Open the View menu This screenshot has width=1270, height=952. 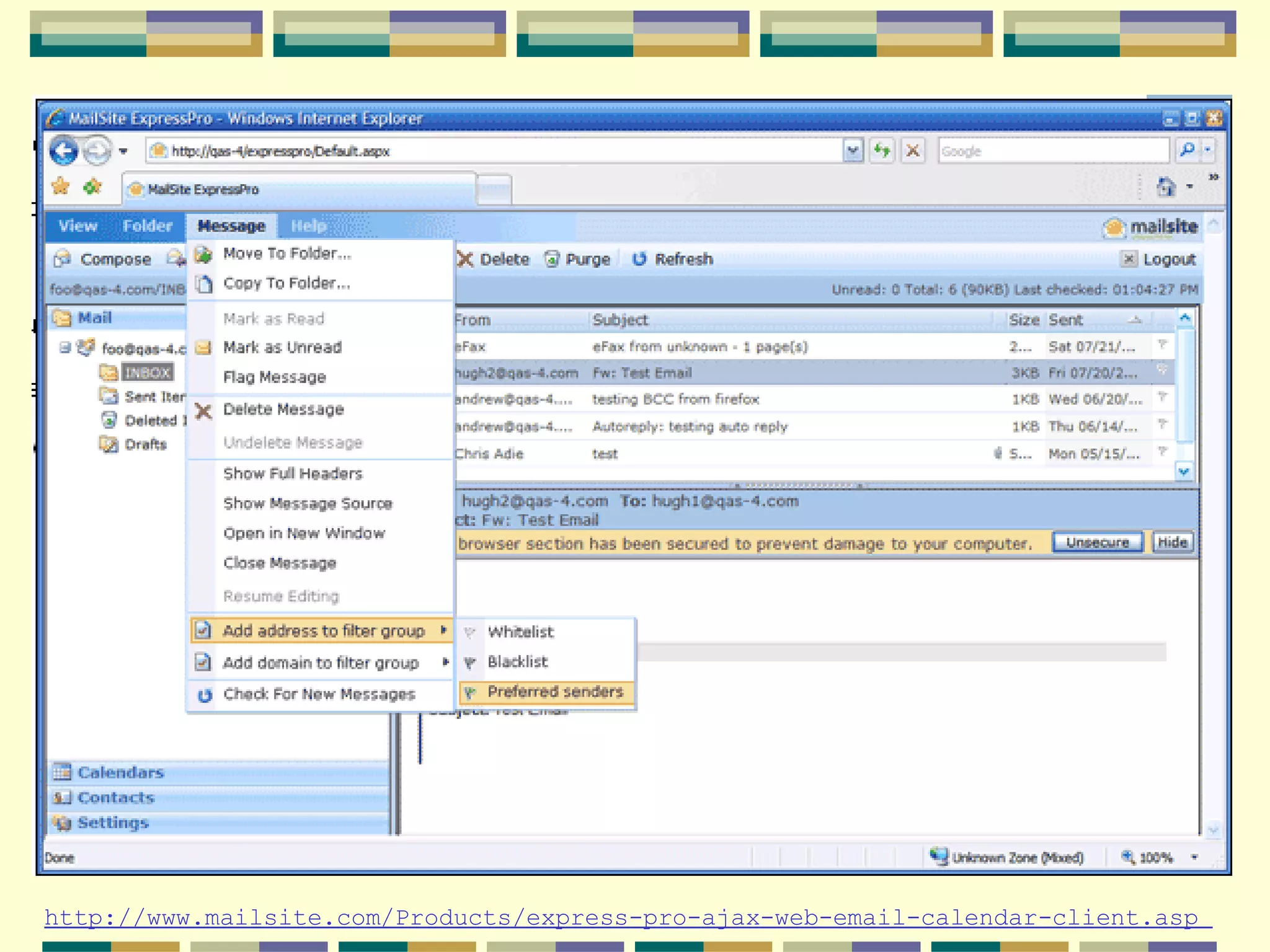[x=78, y=226]
